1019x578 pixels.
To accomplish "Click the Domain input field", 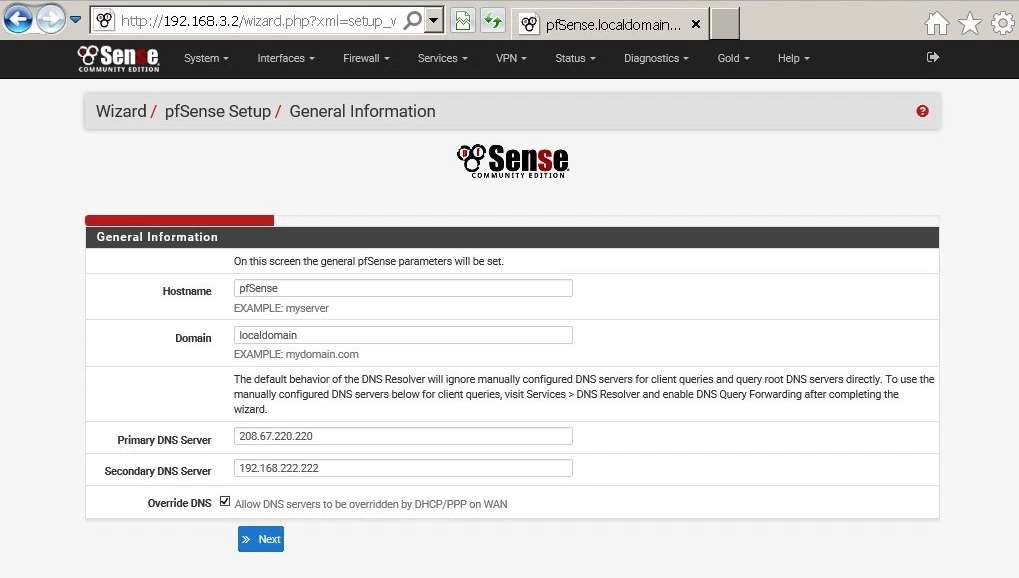I will click(x=403, y=335).
